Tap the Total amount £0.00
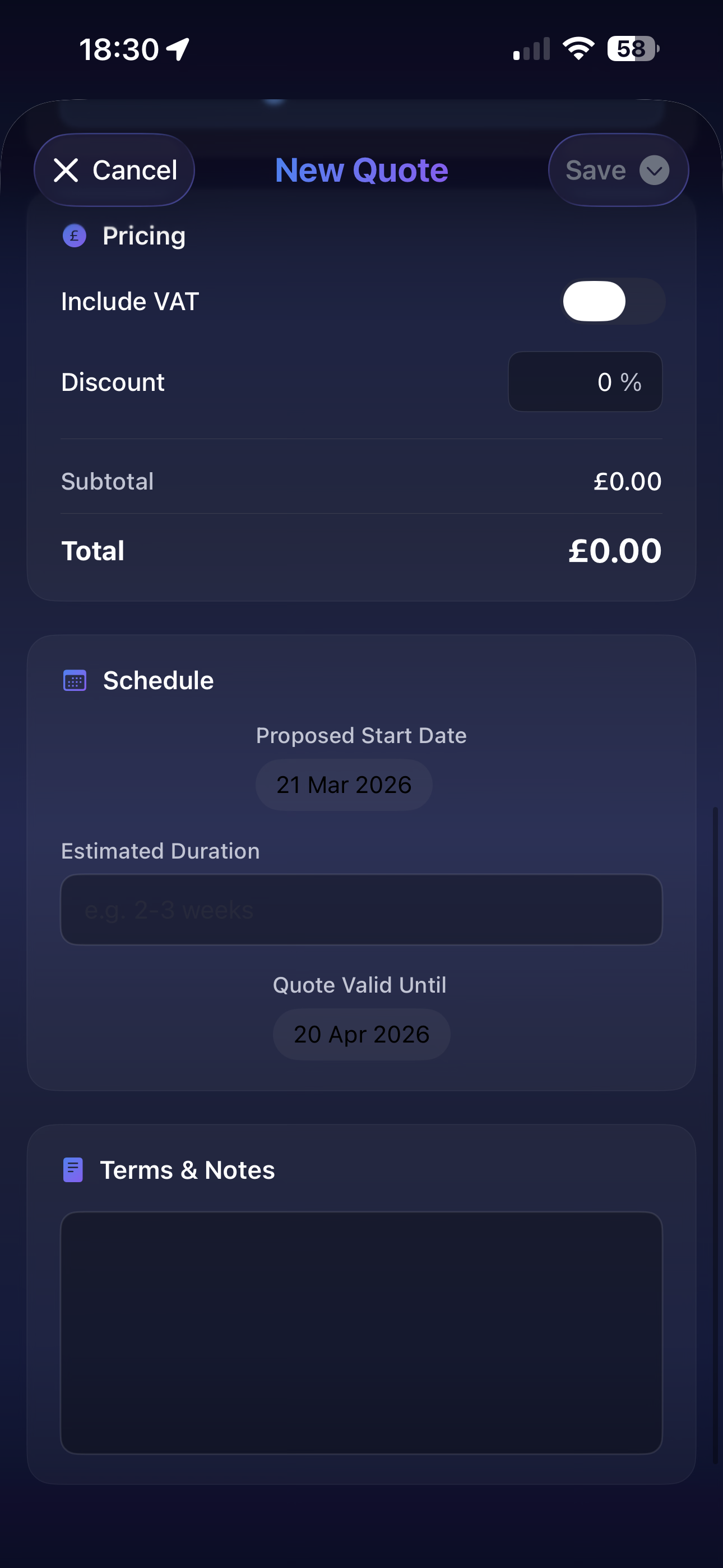 (x=615, y=551)
